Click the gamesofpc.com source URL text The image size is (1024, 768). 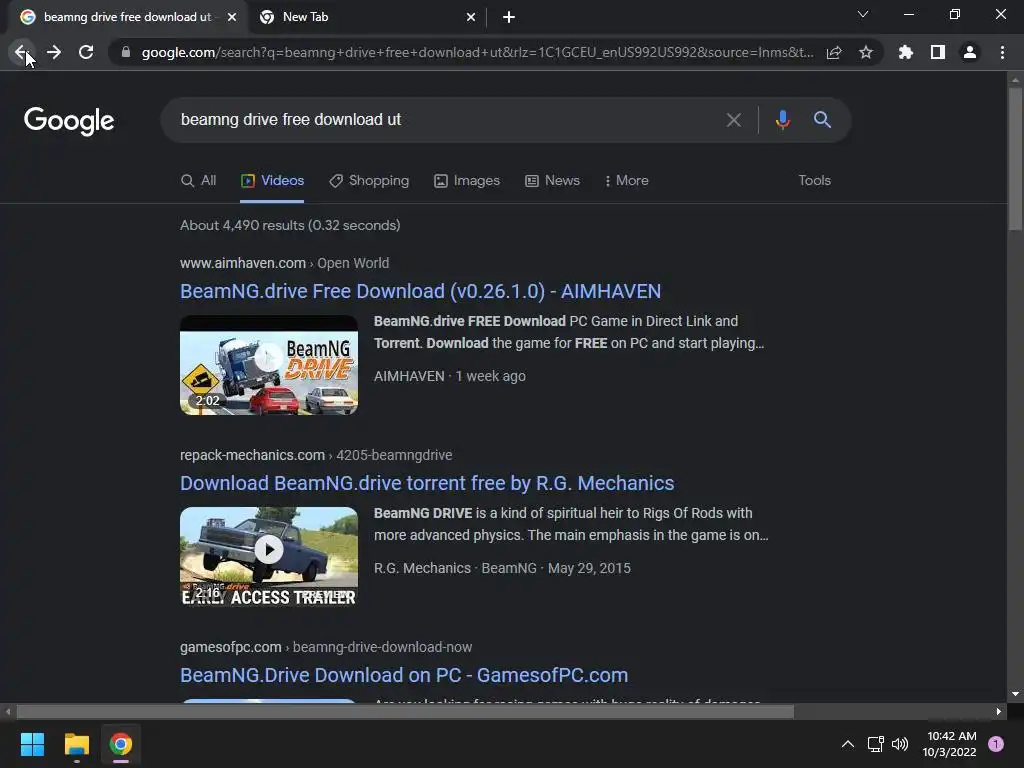pyautogui.click(x=231, y=647)
